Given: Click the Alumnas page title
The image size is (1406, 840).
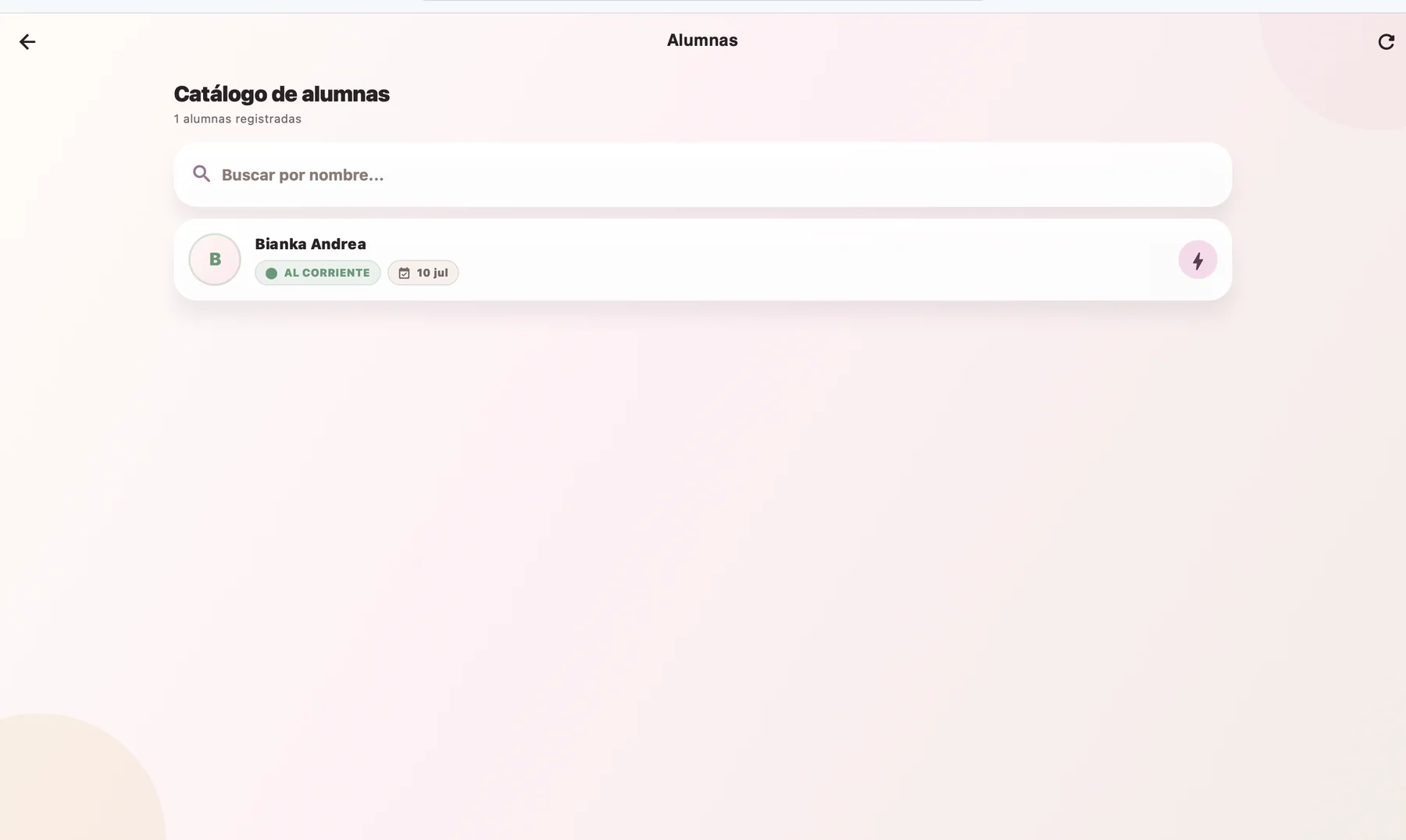Looking at the screenshot, I should [x=702, y=41].
